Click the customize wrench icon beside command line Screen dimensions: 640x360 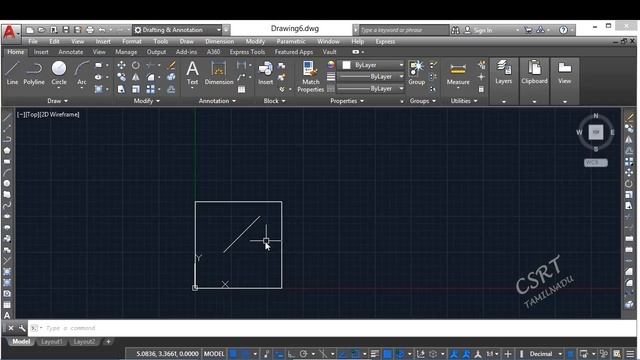pyautogui.click(x=22, y=328)
